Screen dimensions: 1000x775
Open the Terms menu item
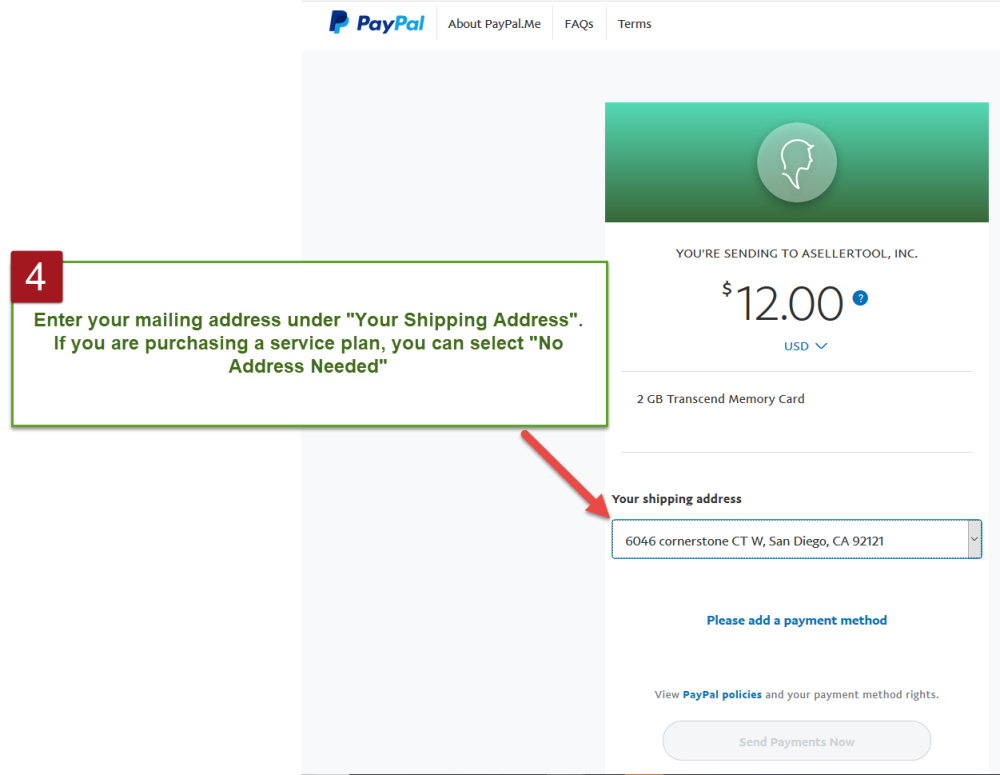(634, 24)
